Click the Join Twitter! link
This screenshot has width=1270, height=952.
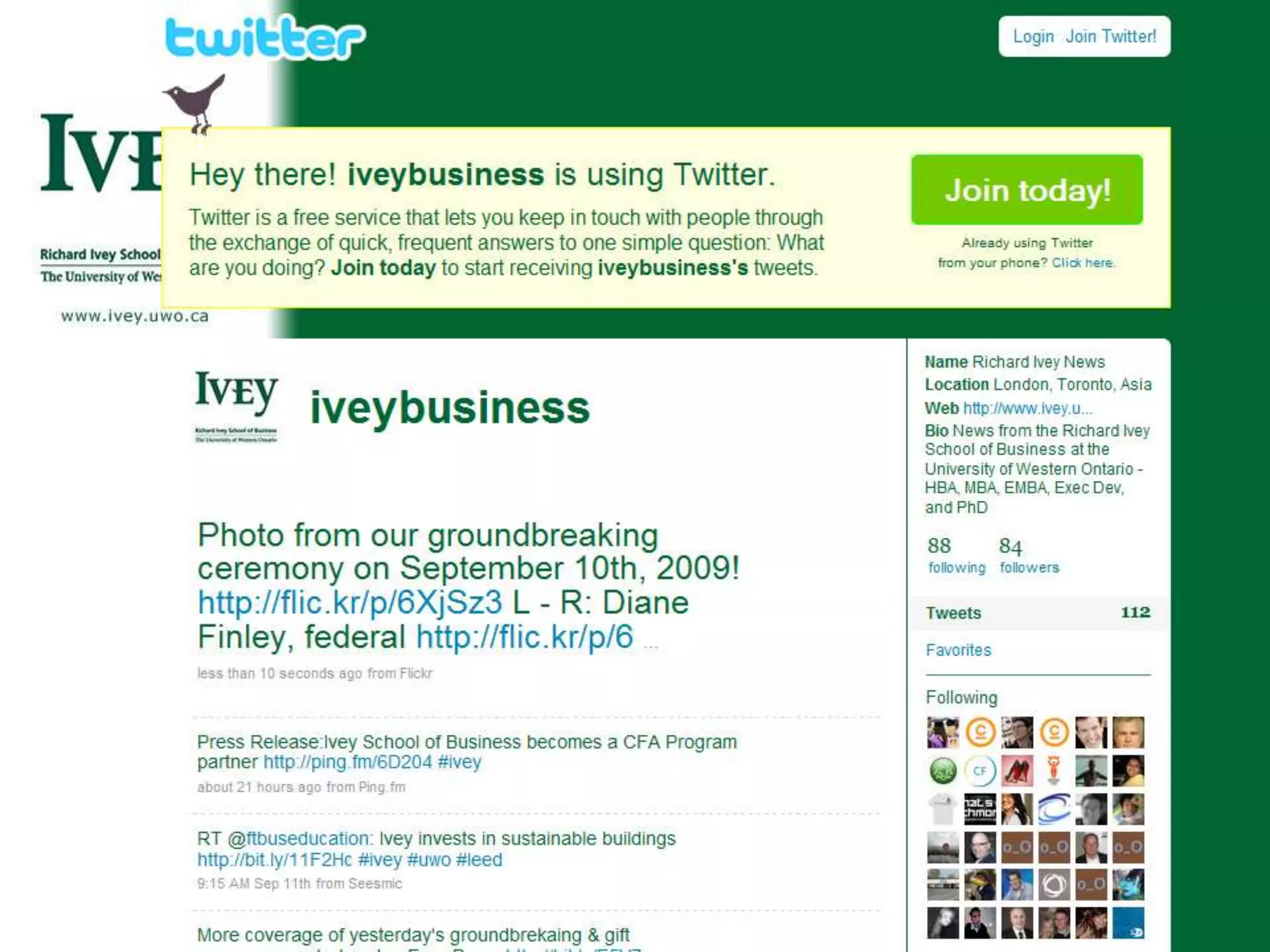1111,37
